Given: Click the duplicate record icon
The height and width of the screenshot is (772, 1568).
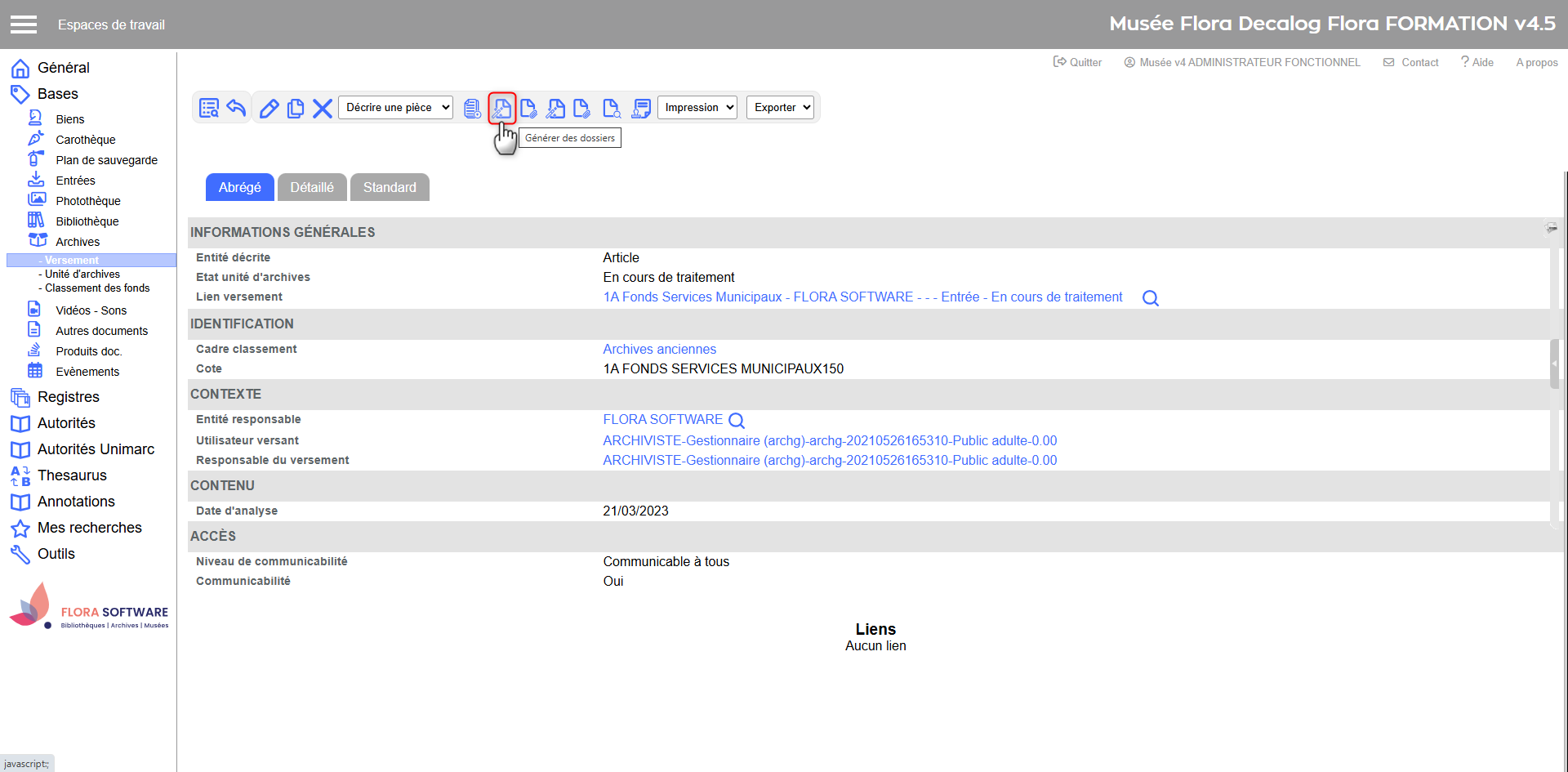Looking at the screenshot, I should point(296,108).
